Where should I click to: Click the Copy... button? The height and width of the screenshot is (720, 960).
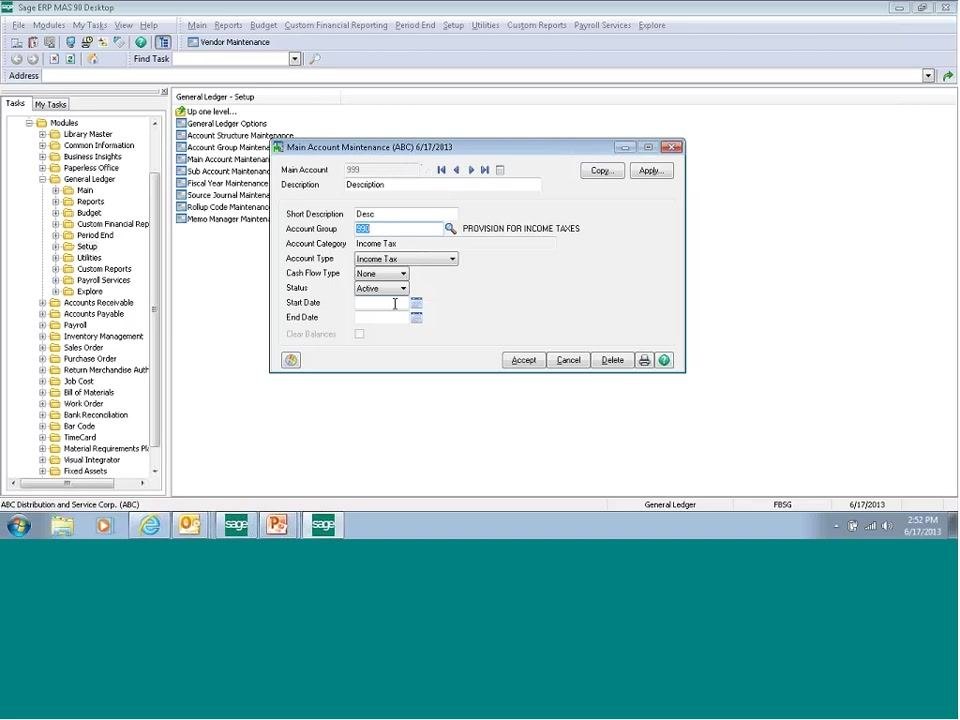coord(602,171)
